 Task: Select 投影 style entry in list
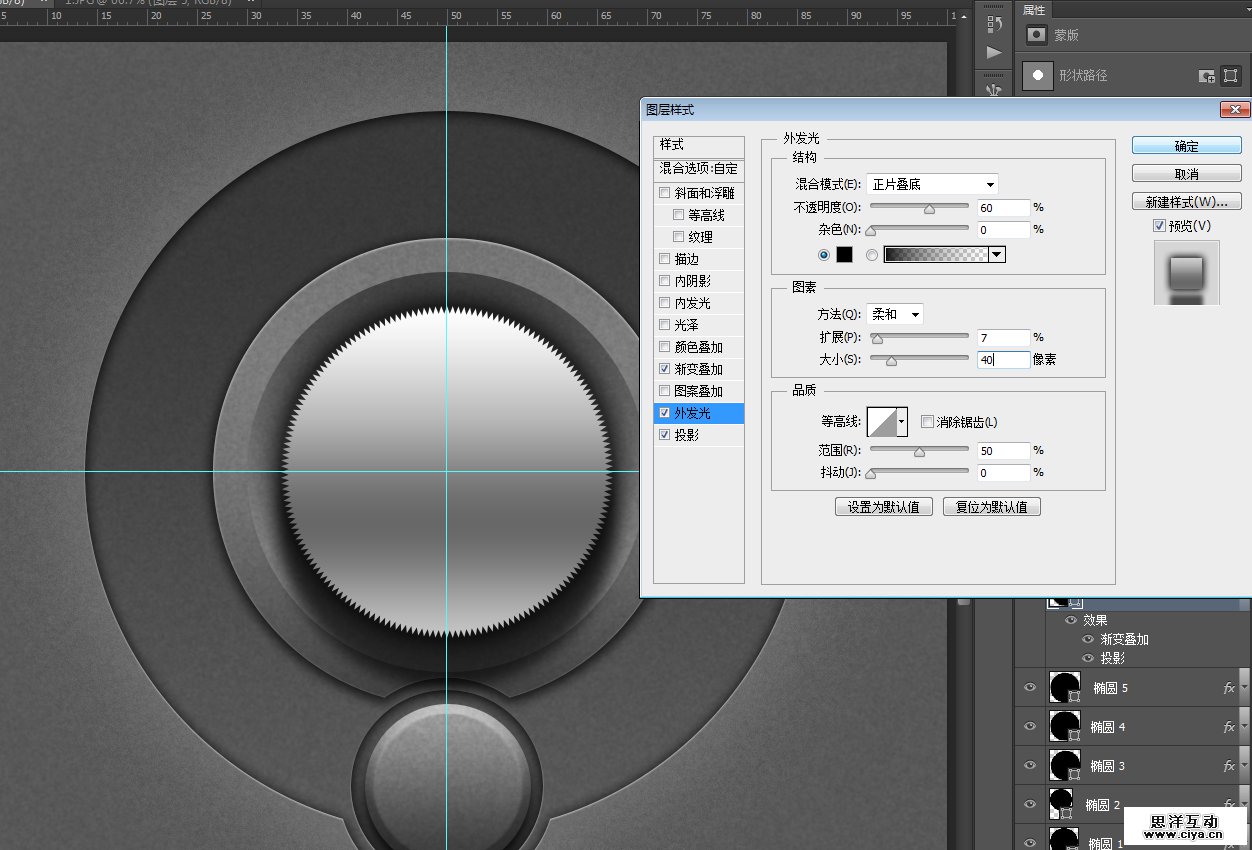686,435
